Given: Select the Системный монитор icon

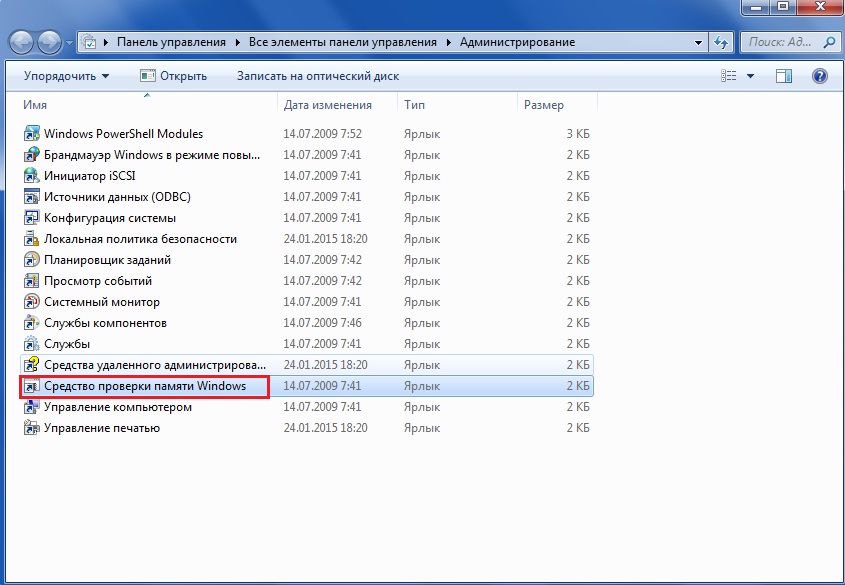Looking at the screenshot, I should [31, 302].
